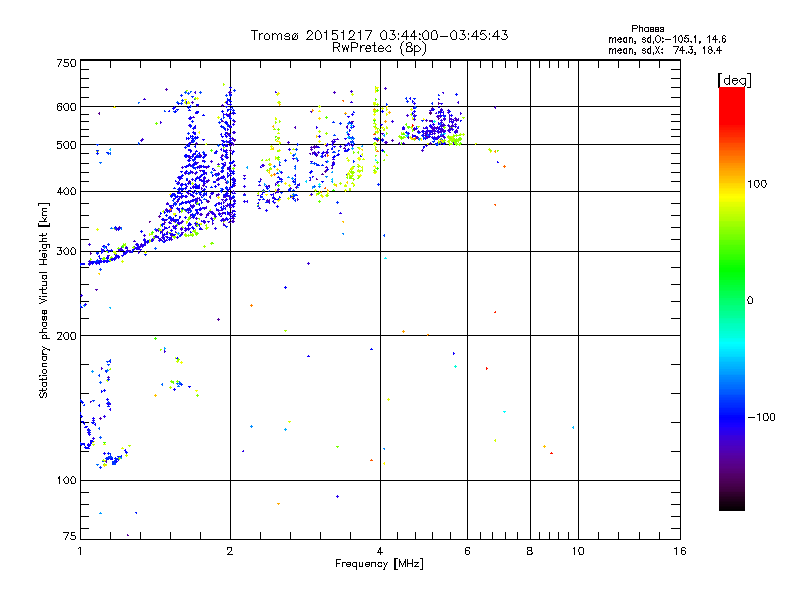Viewport: 800px width, 600px height.
Task: Click the colorbar tick label '-100'
Action: pyautogui.click(x=762, y=417)
